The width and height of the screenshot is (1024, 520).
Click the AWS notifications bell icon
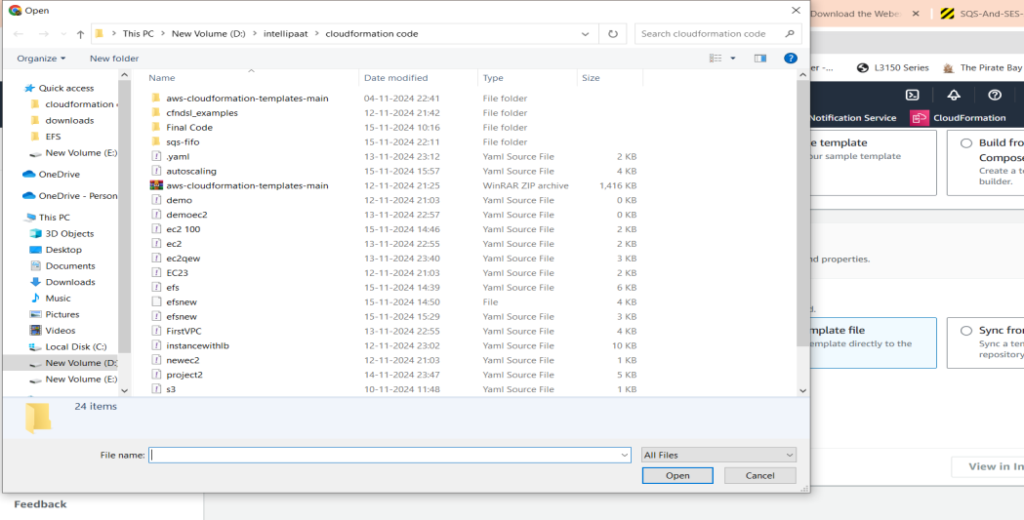click(953, 95)
